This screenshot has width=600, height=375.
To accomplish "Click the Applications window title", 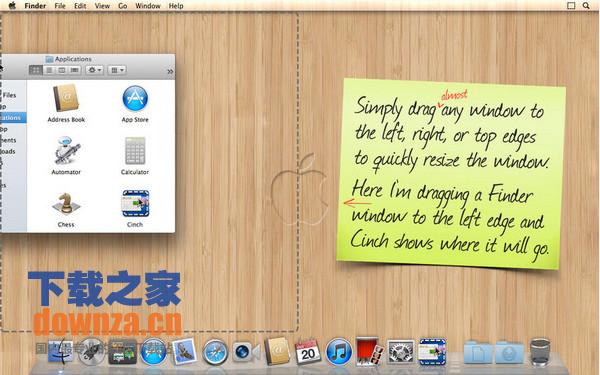I will pyautogui.click(x=73, y=59).
